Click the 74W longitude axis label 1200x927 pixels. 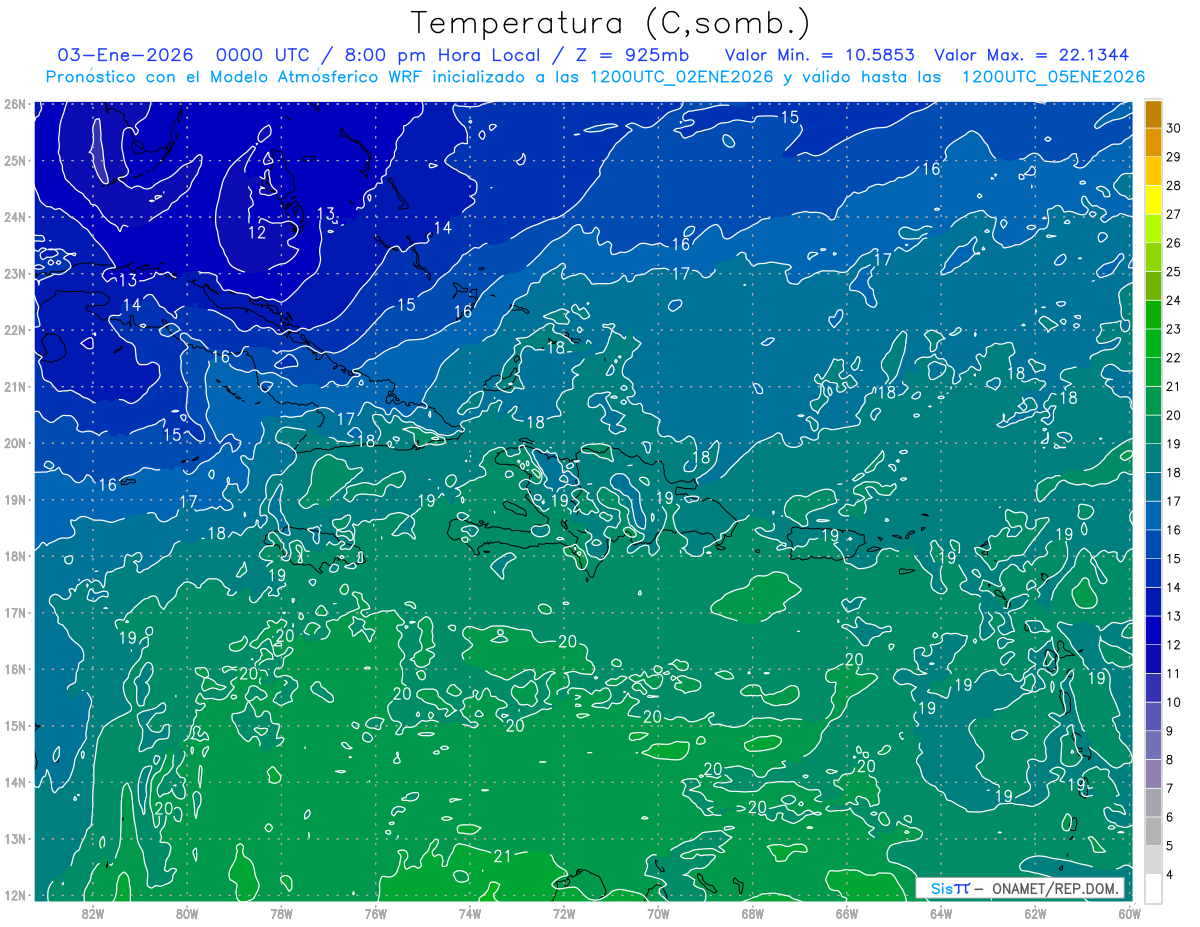coord(469,913)
